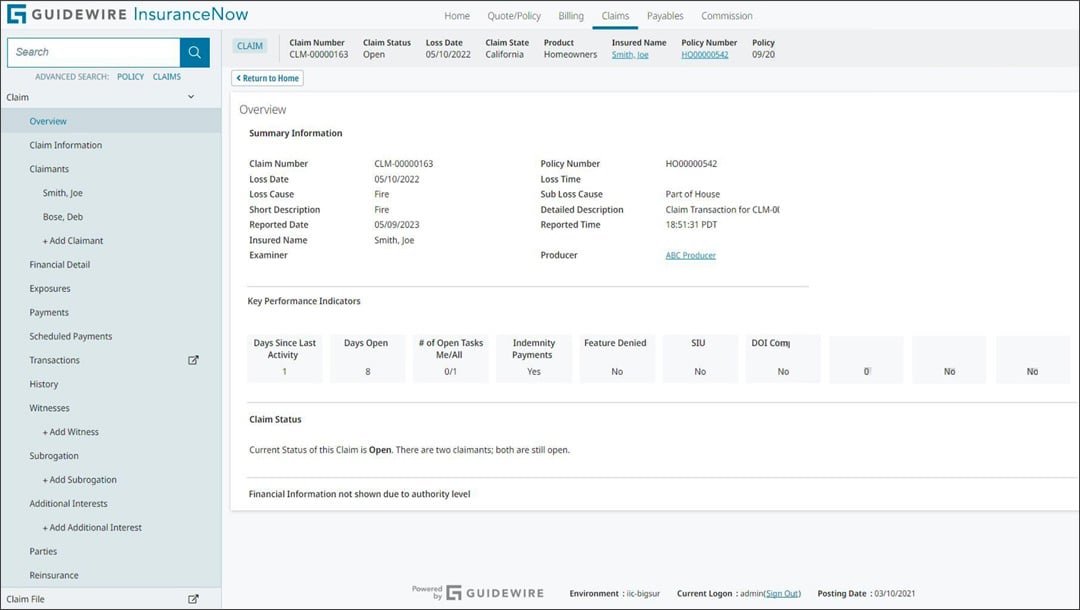Screen dimensions: 1080x610
Task: Open the Quote/Policy menu item
Action: 513,16
